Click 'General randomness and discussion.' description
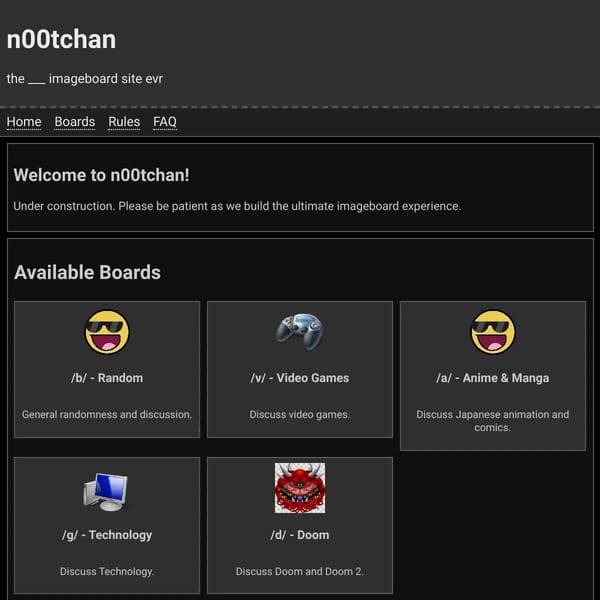 coord(107,414)
